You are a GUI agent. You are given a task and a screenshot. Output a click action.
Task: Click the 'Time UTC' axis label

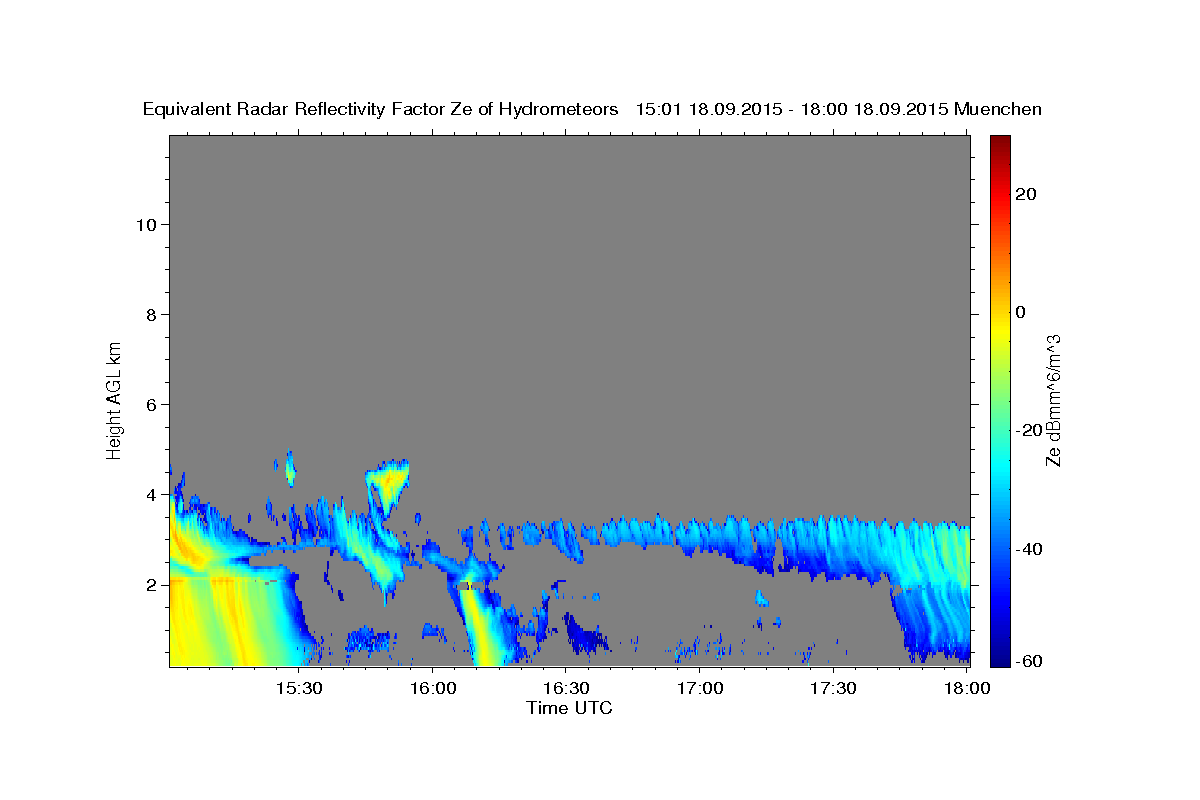569,708
